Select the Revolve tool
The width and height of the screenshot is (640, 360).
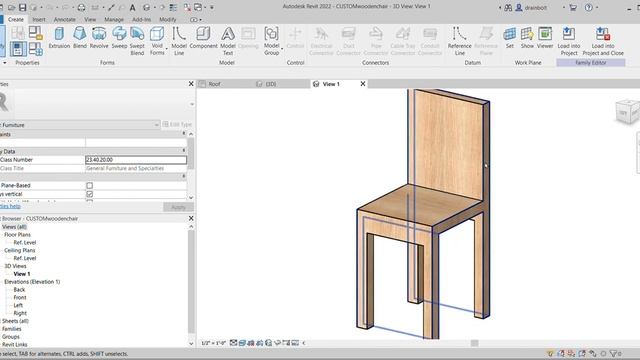click(x=99, y=38)
